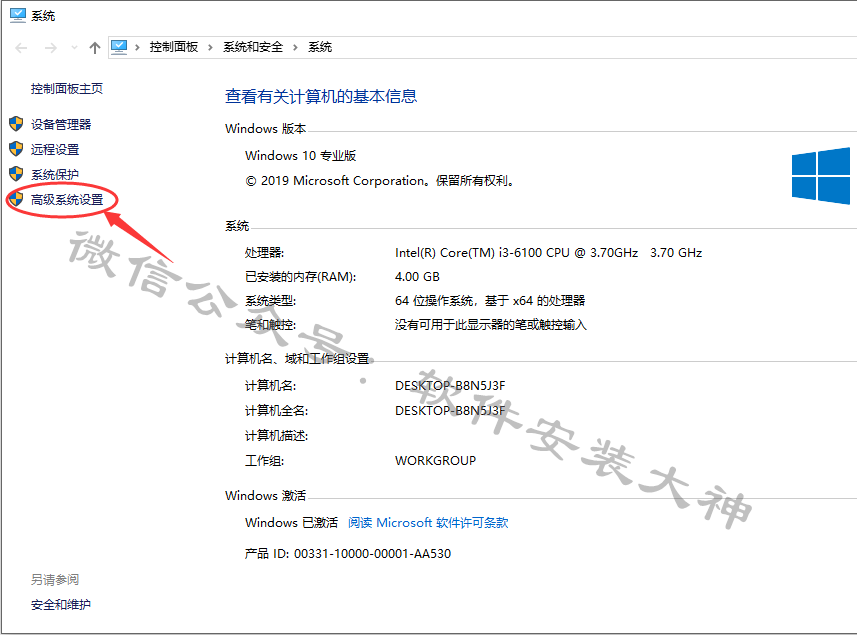Click Windows 10 专业版 edition text
This screenshot has height=635, width=857.
pyautogui.click(x=301, y=156)
